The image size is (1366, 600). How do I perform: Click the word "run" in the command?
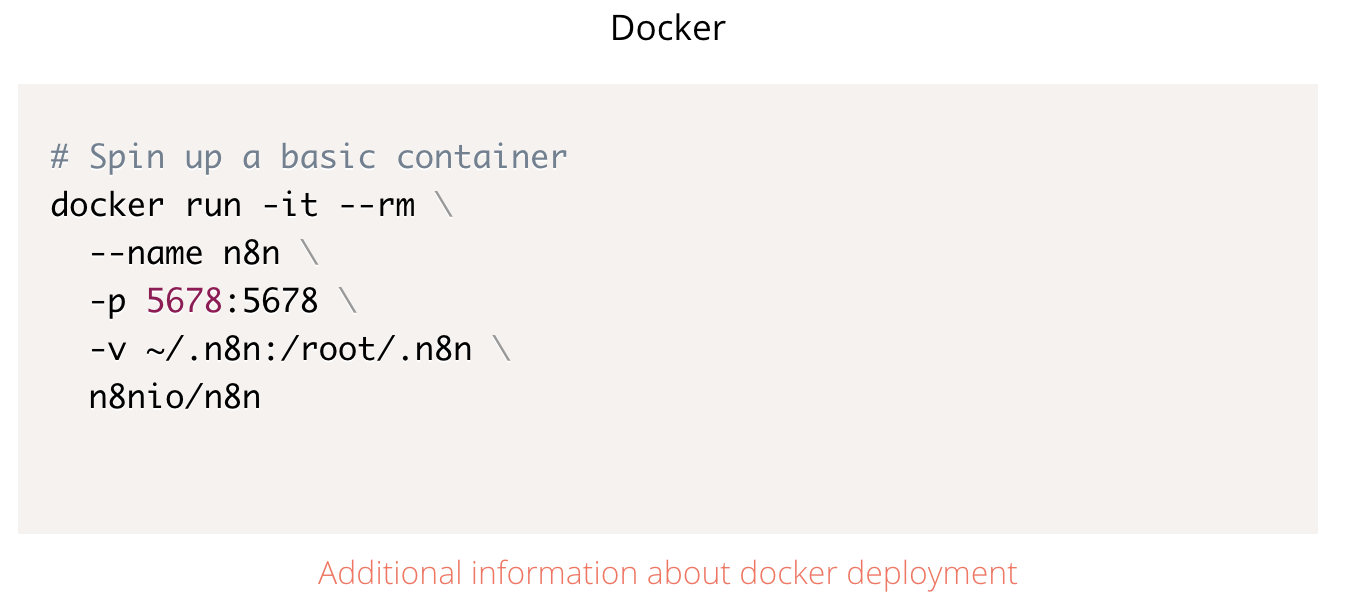214,205
